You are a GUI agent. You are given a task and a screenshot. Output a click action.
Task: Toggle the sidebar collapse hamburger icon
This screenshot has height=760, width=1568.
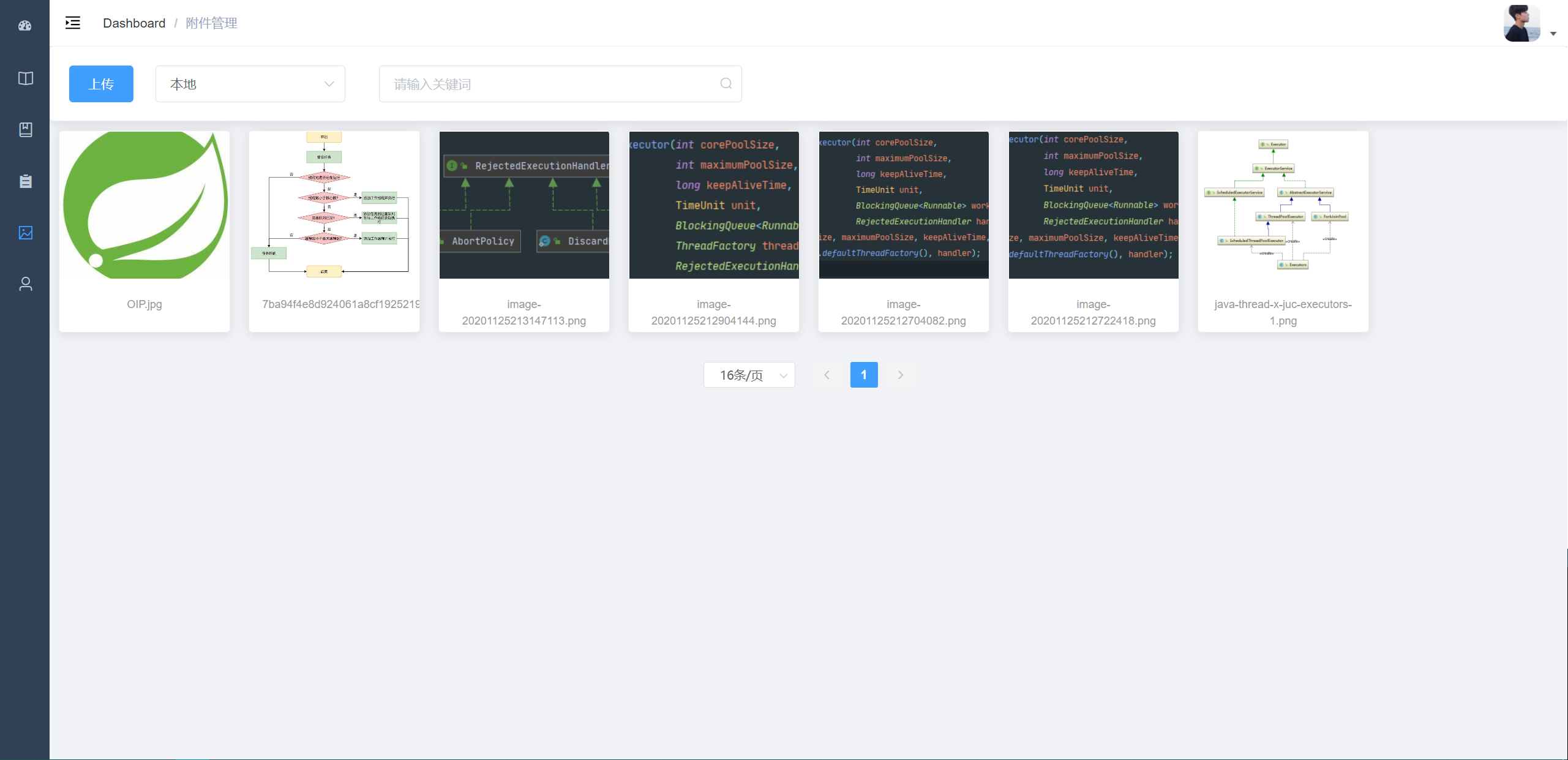73,23
